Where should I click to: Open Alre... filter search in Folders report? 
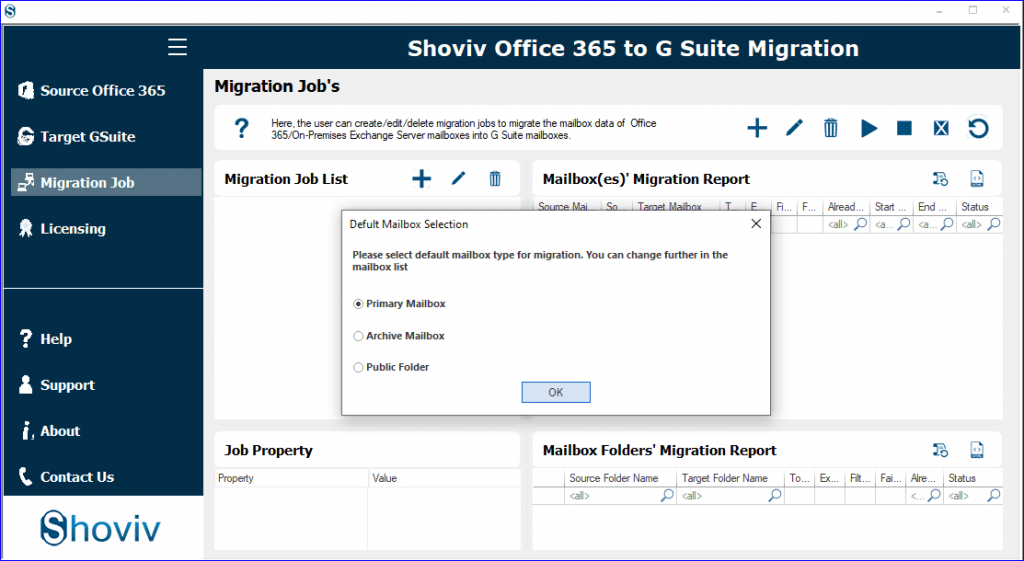click(x=935, y=496)
